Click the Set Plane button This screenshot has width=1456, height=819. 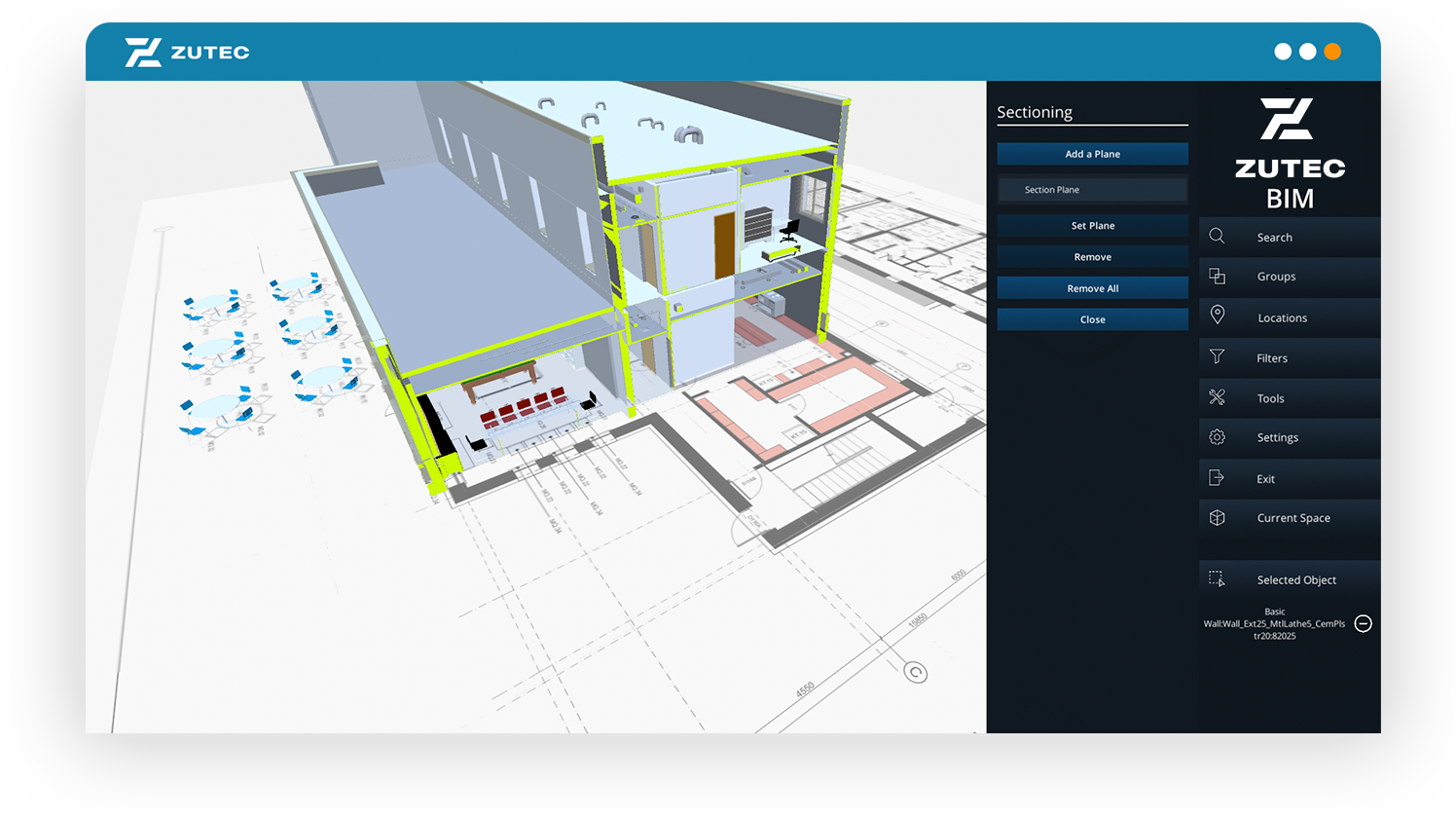(1092, 226)
